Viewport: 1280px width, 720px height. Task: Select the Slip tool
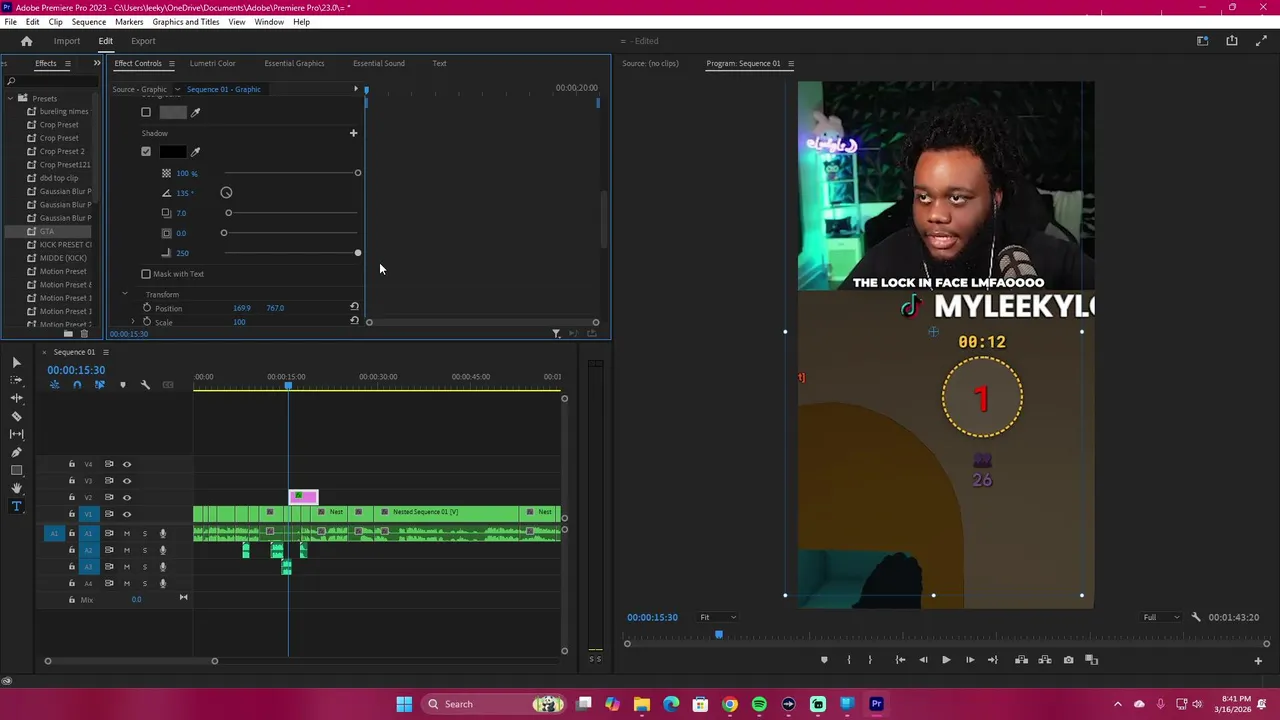point(16,434)
